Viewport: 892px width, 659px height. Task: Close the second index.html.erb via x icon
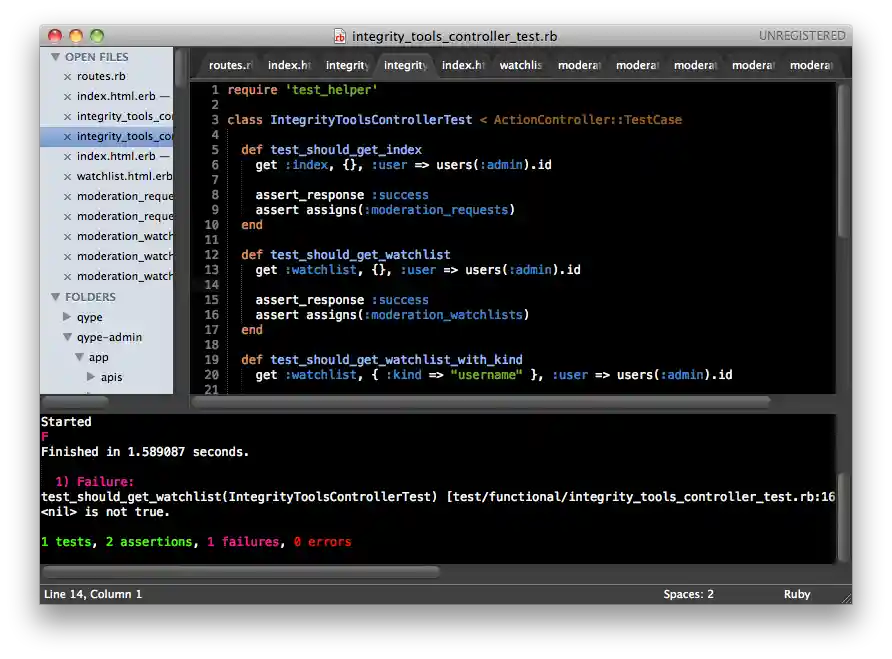(66, 156)
